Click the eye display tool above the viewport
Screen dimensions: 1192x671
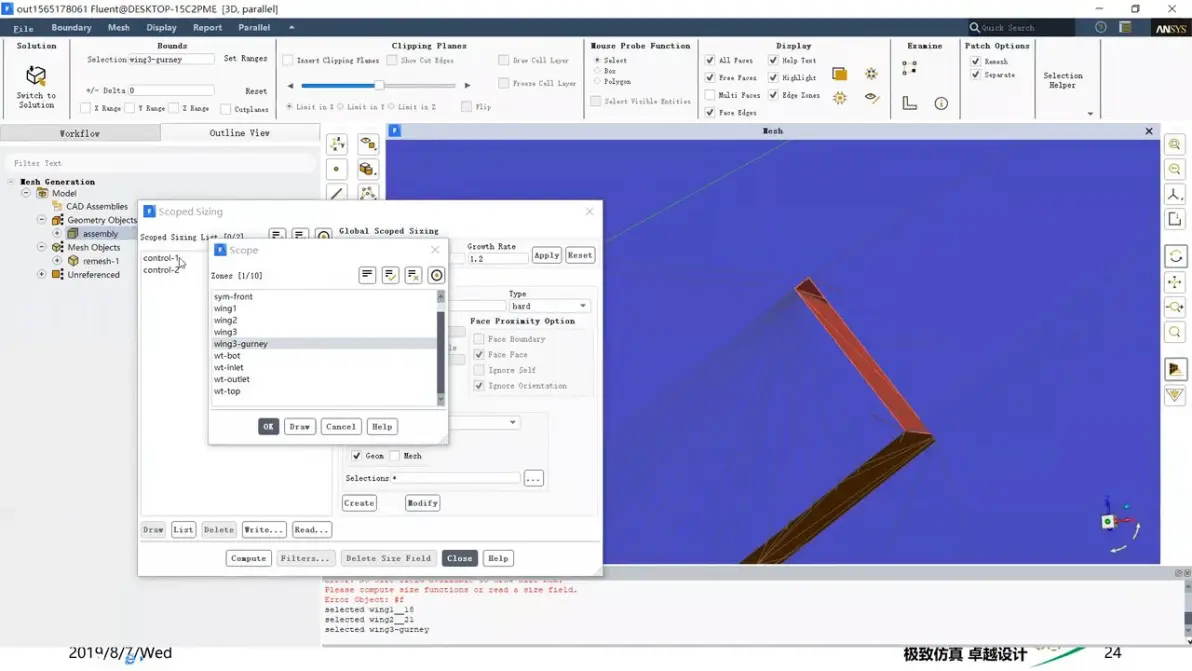[x=368, y=144]
